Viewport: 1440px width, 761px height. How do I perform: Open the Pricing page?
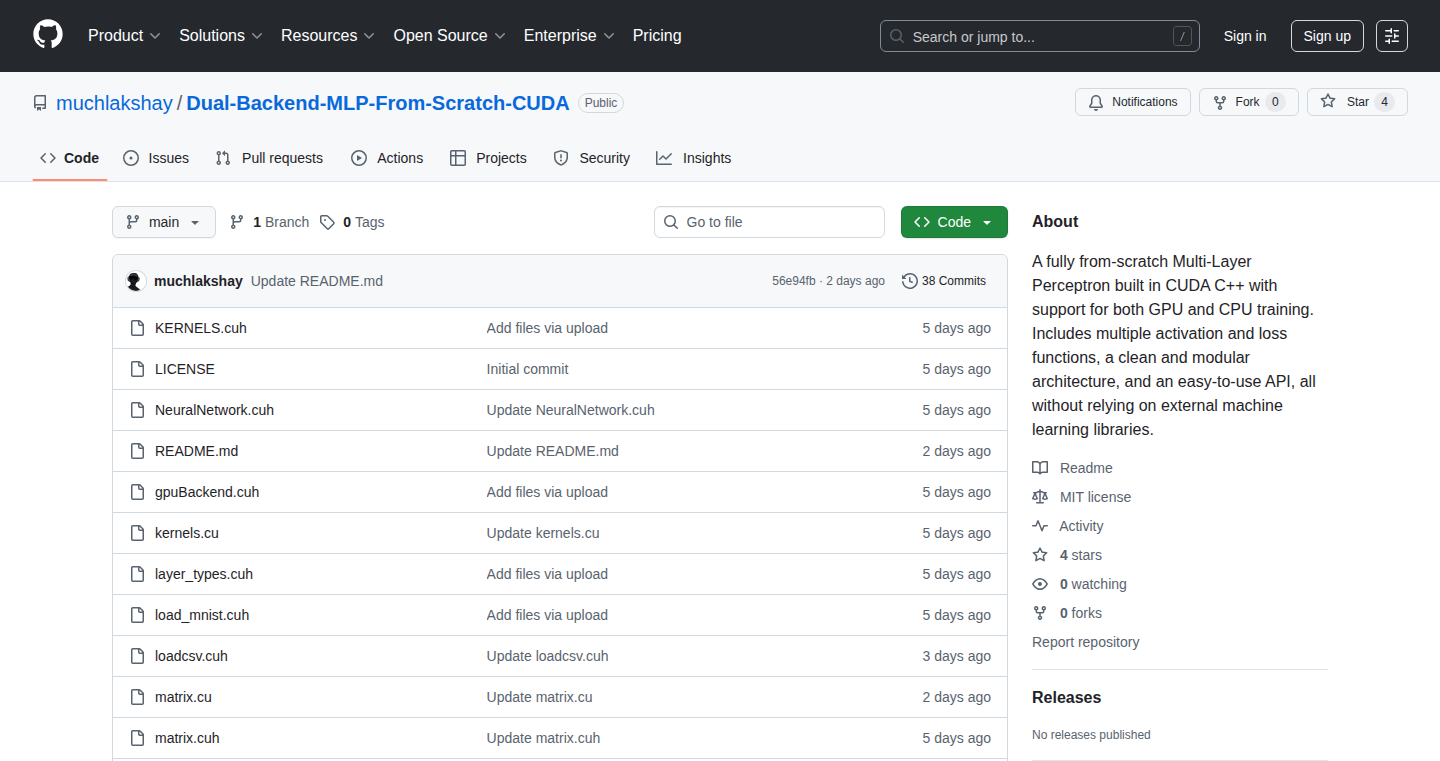coord(657,35)
